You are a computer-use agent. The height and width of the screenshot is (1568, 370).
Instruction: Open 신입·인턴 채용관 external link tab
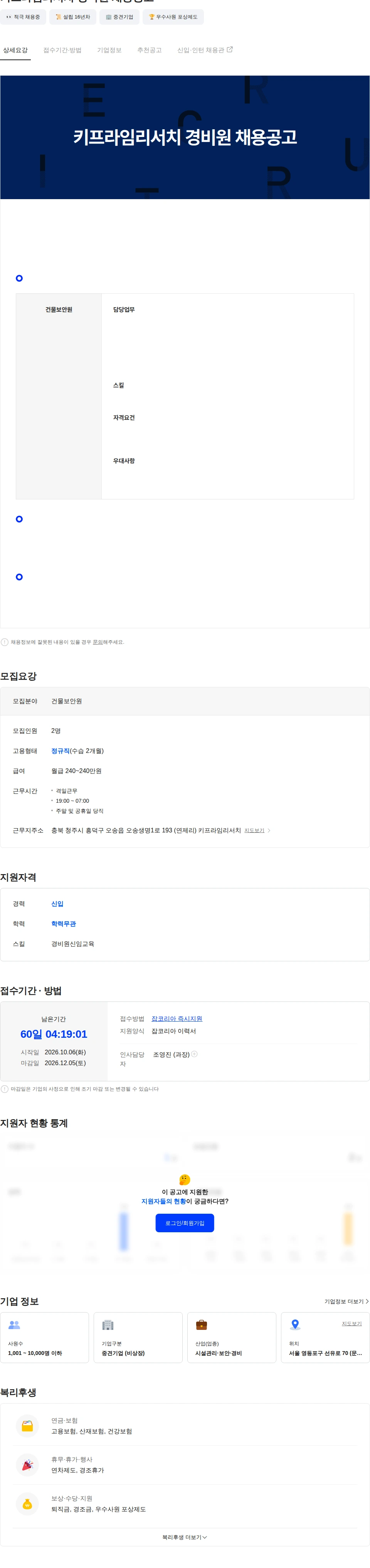pyautogui.click(x=205, y=50)
